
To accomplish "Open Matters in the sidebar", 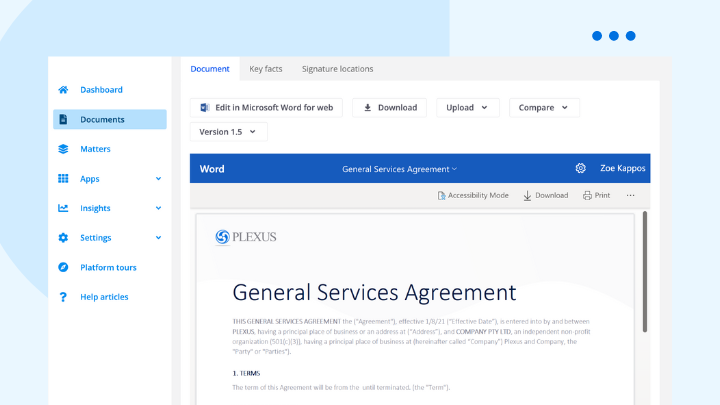I will (96, 149).
